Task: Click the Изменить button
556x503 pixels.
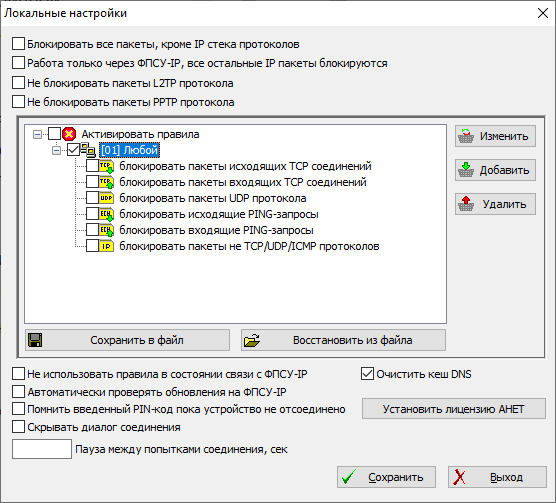Action: (495, 136)
